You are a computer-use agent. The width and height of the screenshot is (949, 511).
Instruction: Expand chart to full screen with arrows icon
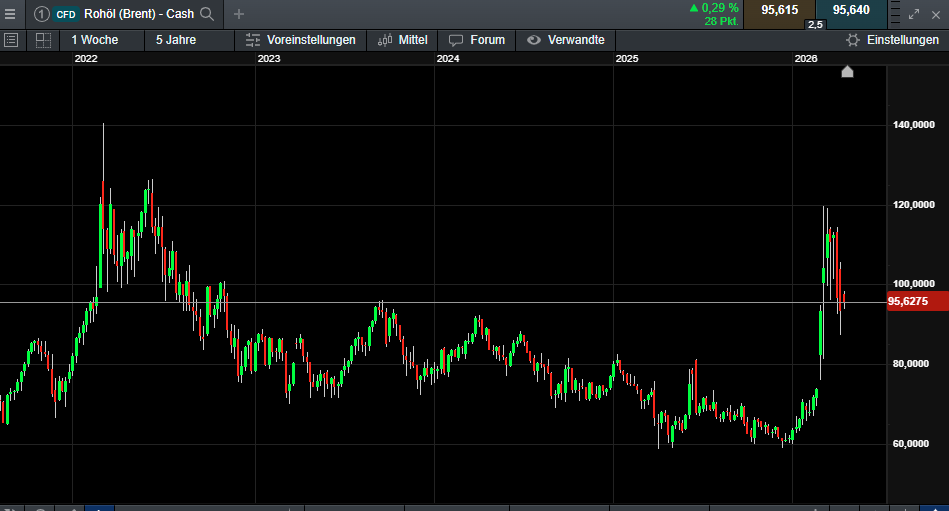tap(914, 14)
